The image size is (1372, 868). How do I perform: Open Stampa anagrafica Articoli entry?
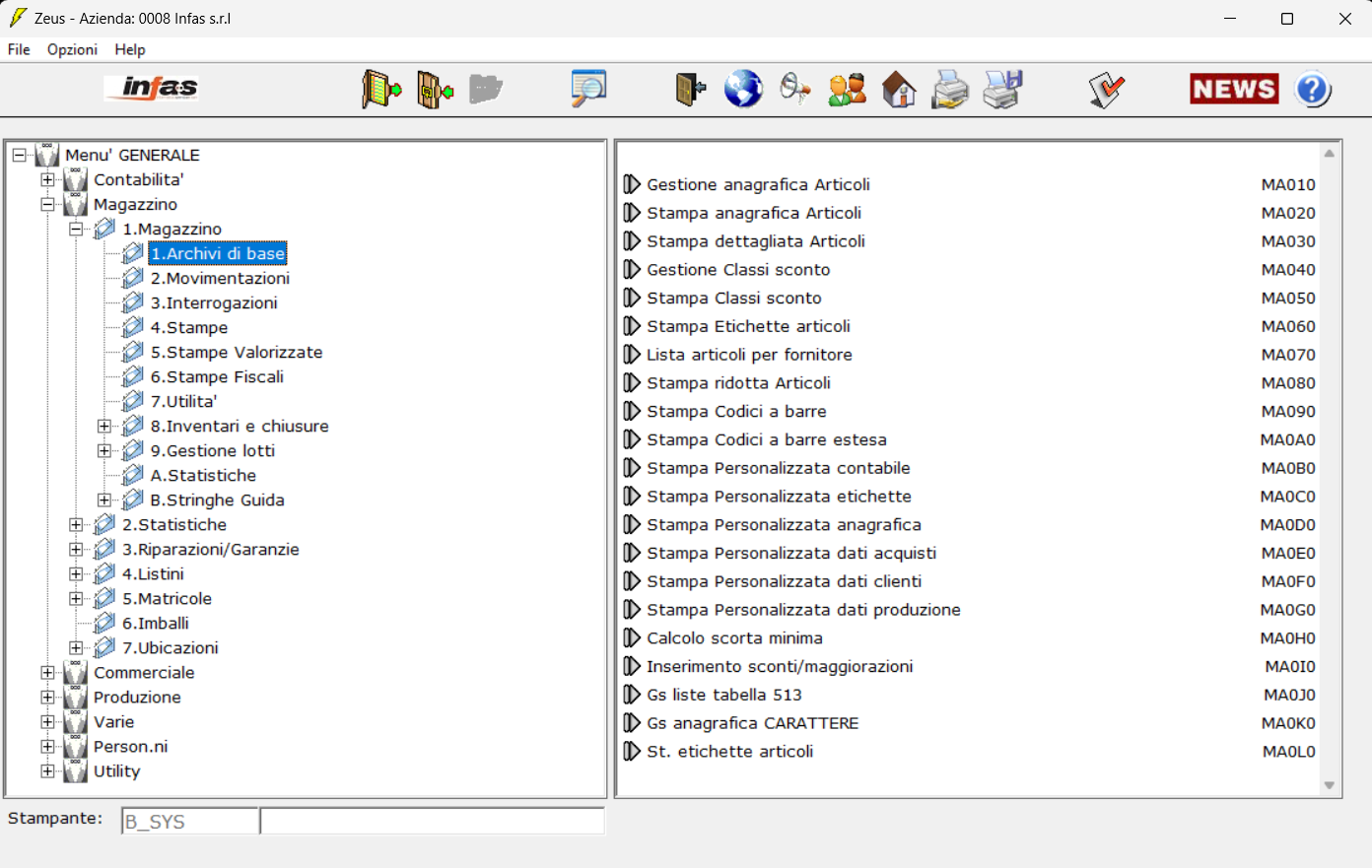click(x=754, y=213)
